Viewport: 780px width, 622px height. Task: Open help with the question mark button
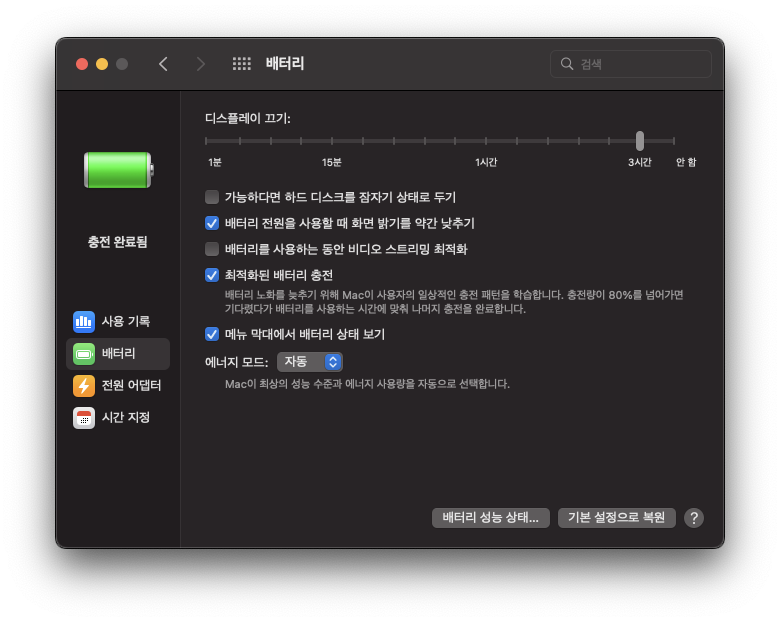pos(693,518)
